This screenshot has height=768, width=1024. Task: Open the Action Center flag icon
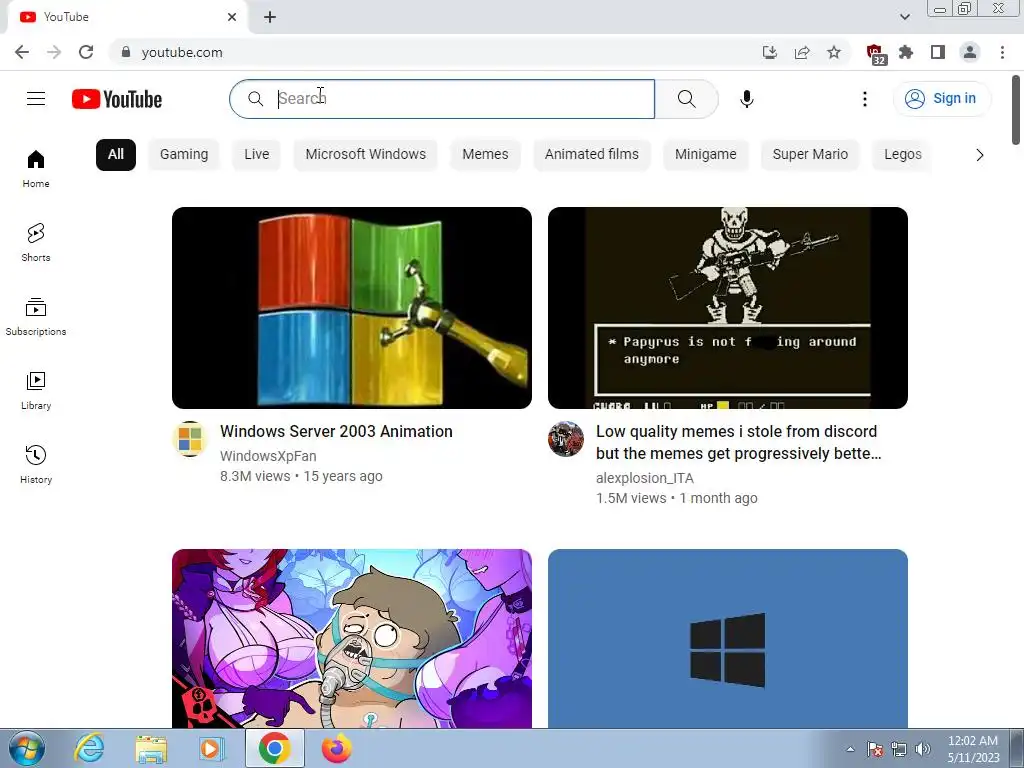(x=875, y=749)
